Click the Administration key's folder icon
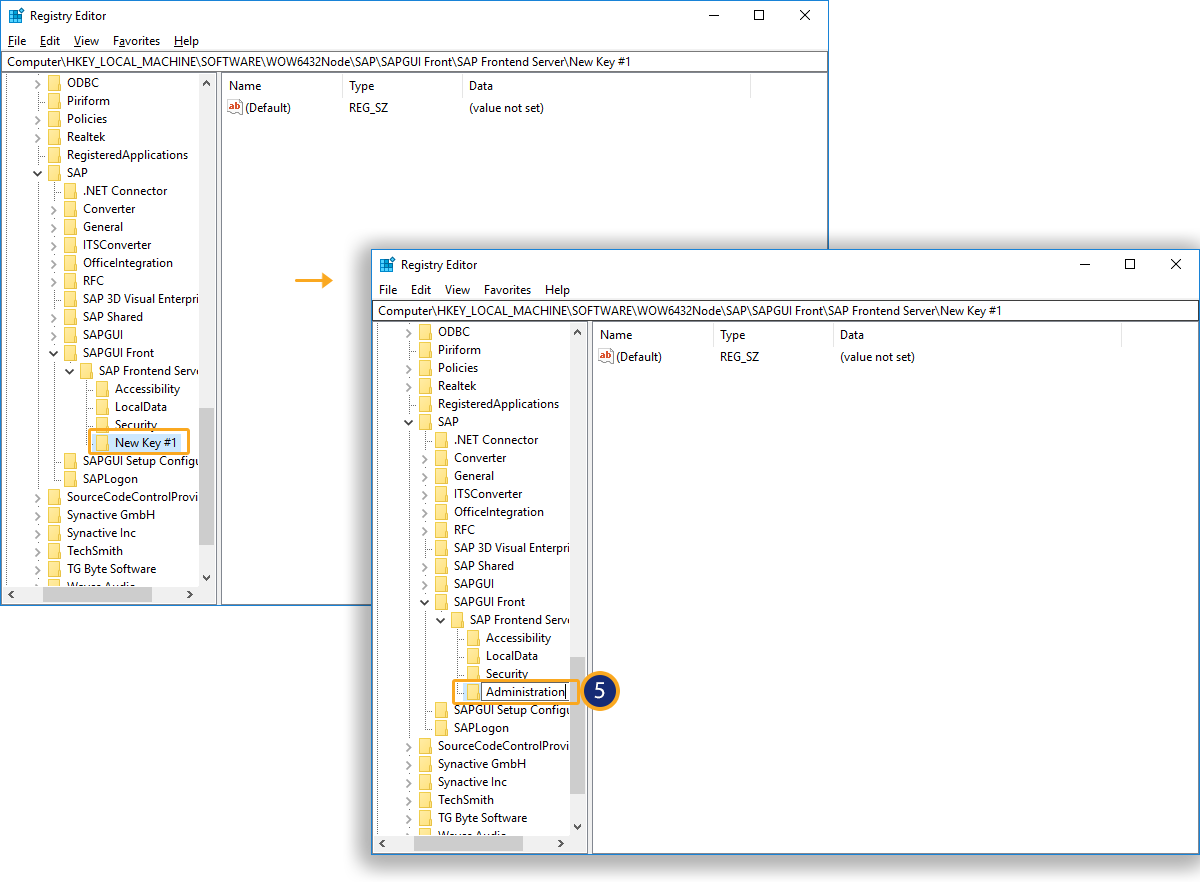Screen dimensions: 1200x882 473,692
